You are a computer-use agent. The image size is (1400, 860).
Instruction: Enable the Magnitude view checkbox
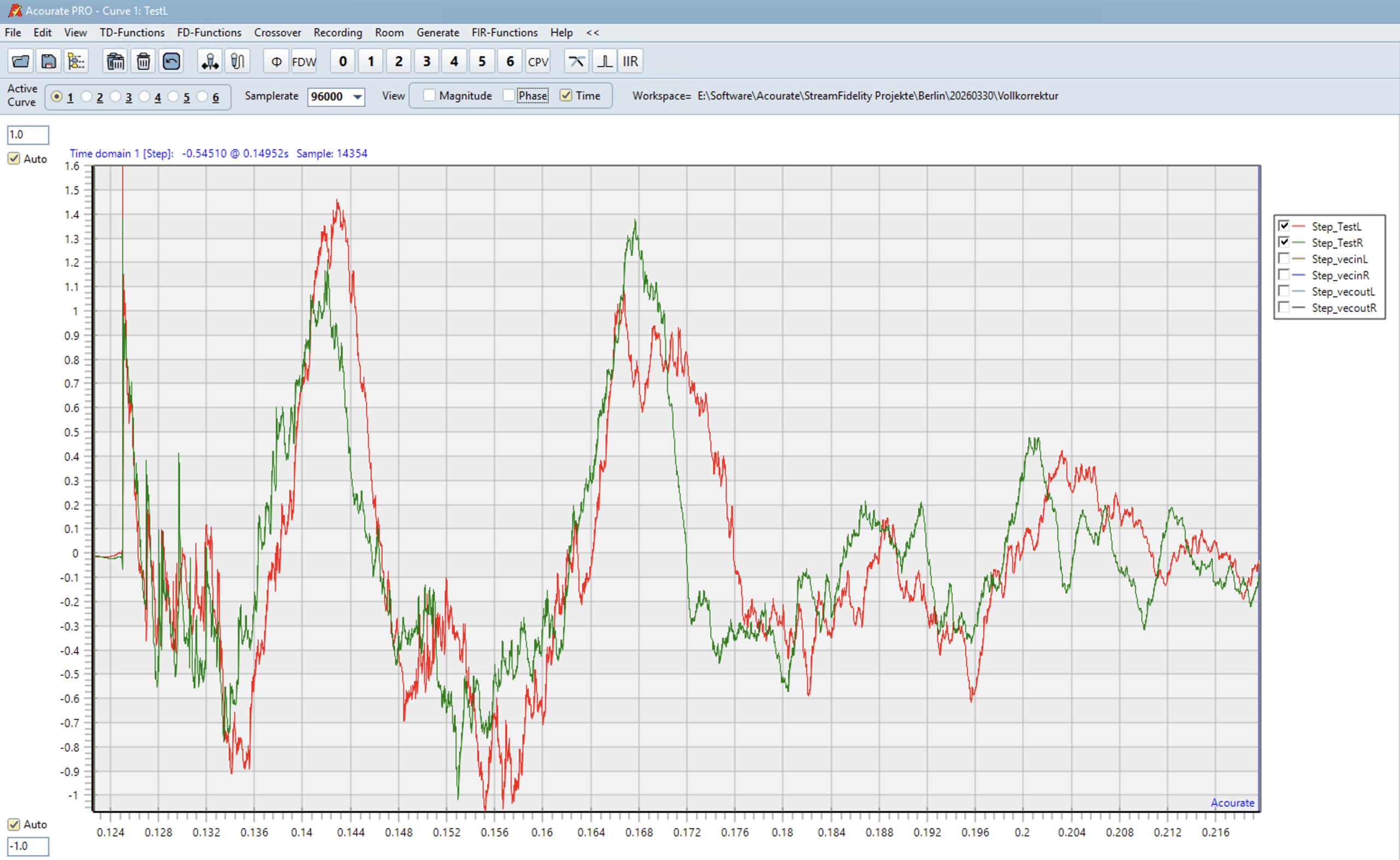[429, 96]
